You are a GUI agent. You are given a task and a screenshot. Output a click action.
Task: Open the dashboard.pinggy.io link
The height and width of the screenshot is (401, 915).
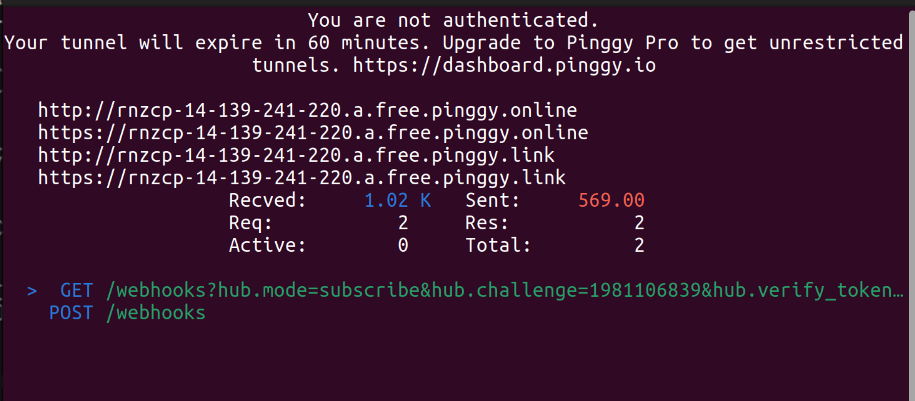tap(505, 66)
